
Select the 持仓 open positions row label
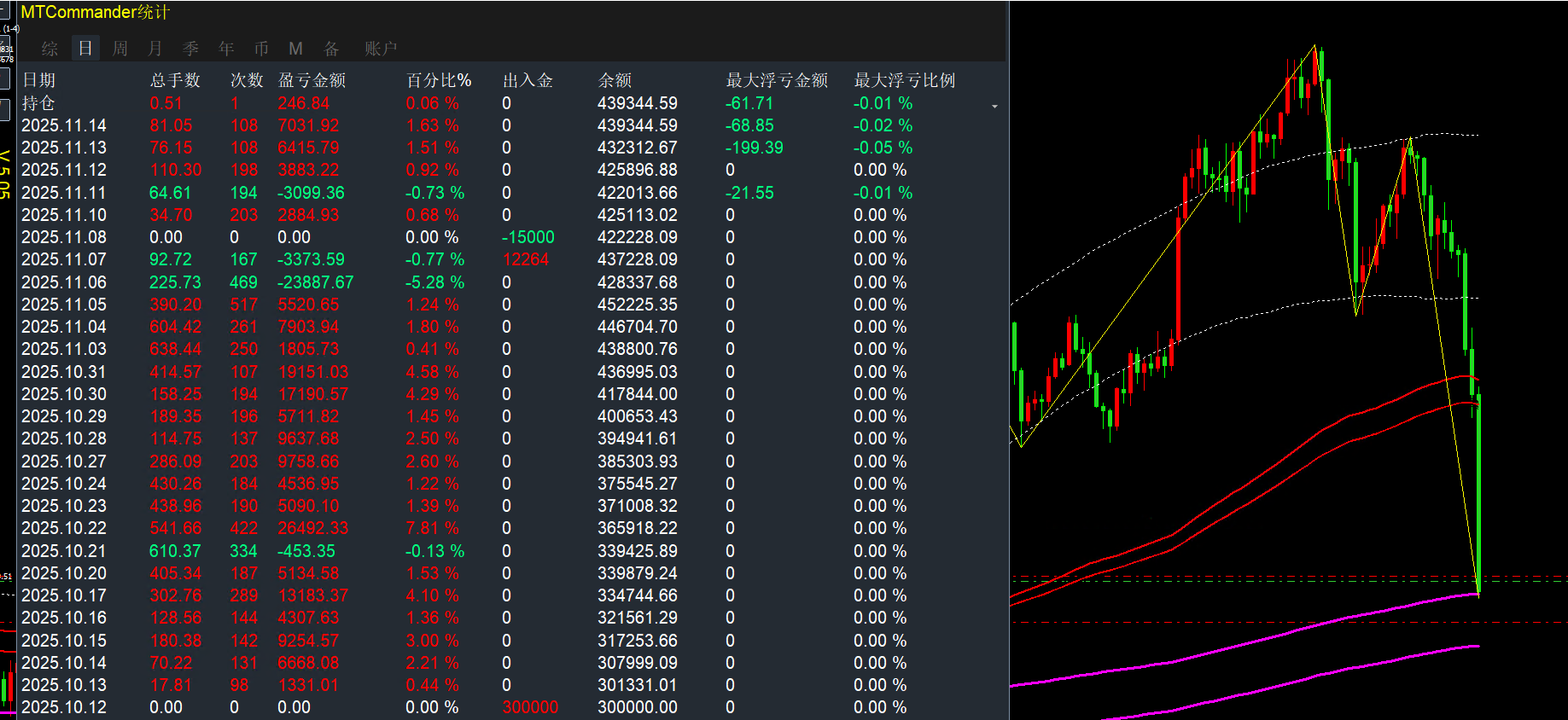point(38,103)
